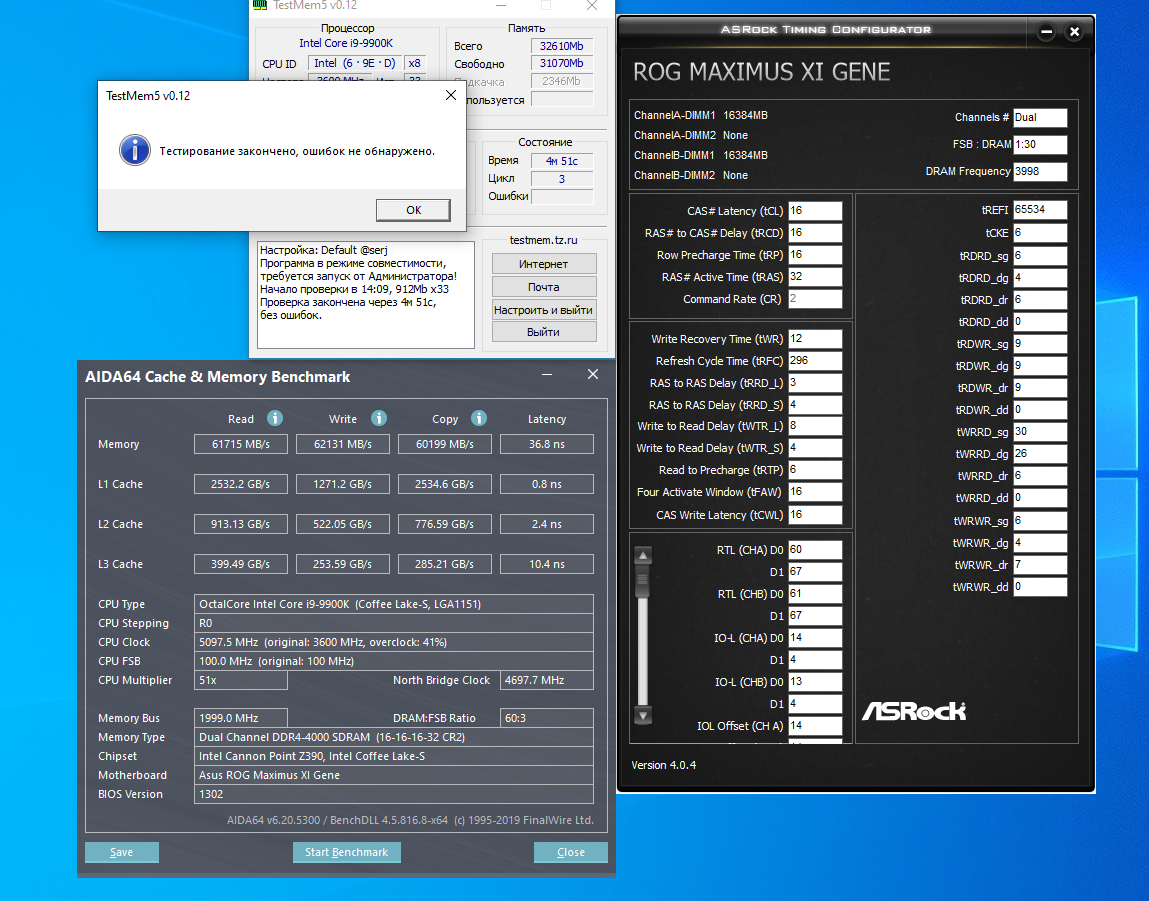Click the Memory Type field DDR4-4000
1149x901 pixels.
point(394,737)
